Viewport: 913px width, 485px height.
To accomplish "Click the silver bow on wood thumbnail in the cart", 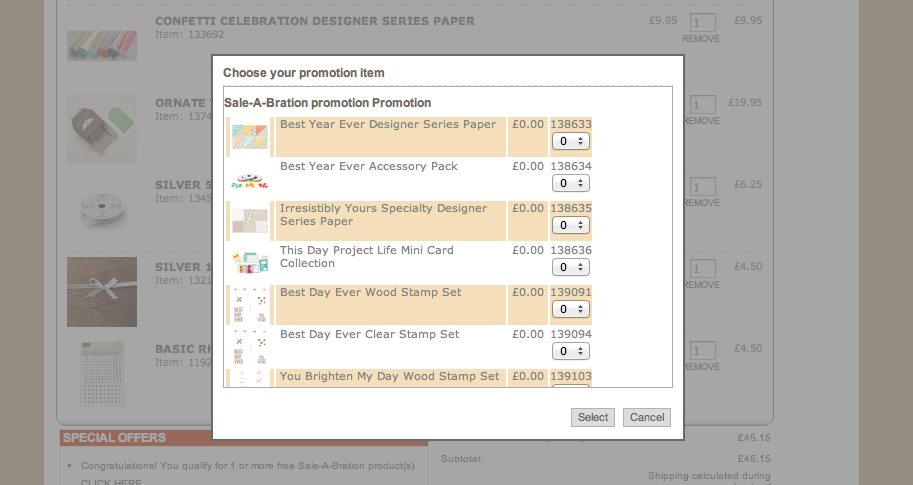I will 102,292.
